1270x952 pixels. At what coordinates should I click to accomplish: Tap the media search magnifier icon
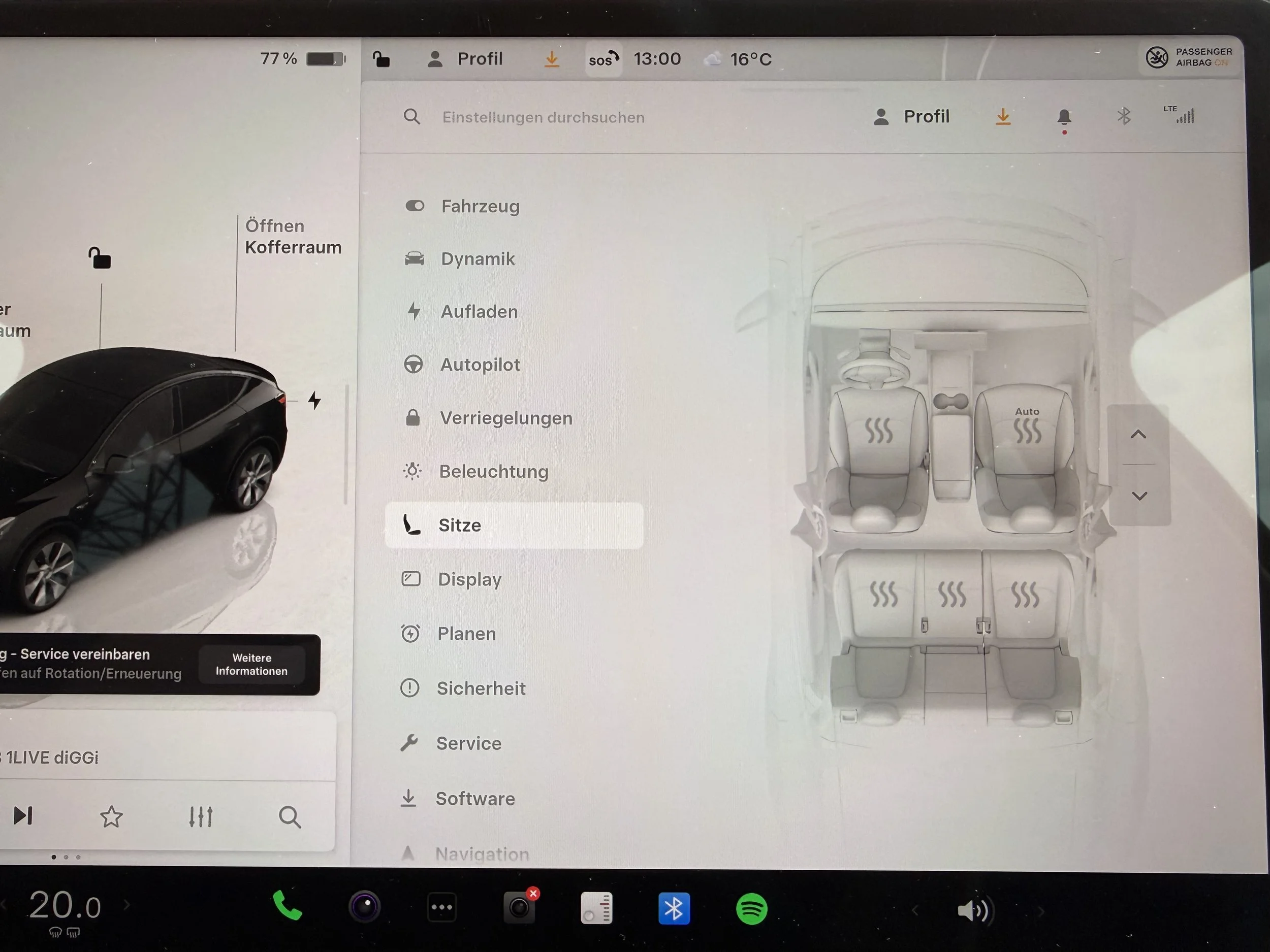290,816
